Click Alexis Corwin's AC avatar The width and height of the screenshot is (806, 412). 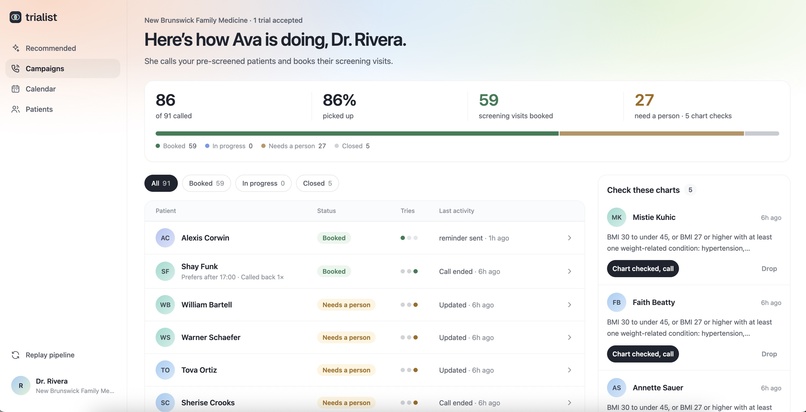click(x=165, y=238)
